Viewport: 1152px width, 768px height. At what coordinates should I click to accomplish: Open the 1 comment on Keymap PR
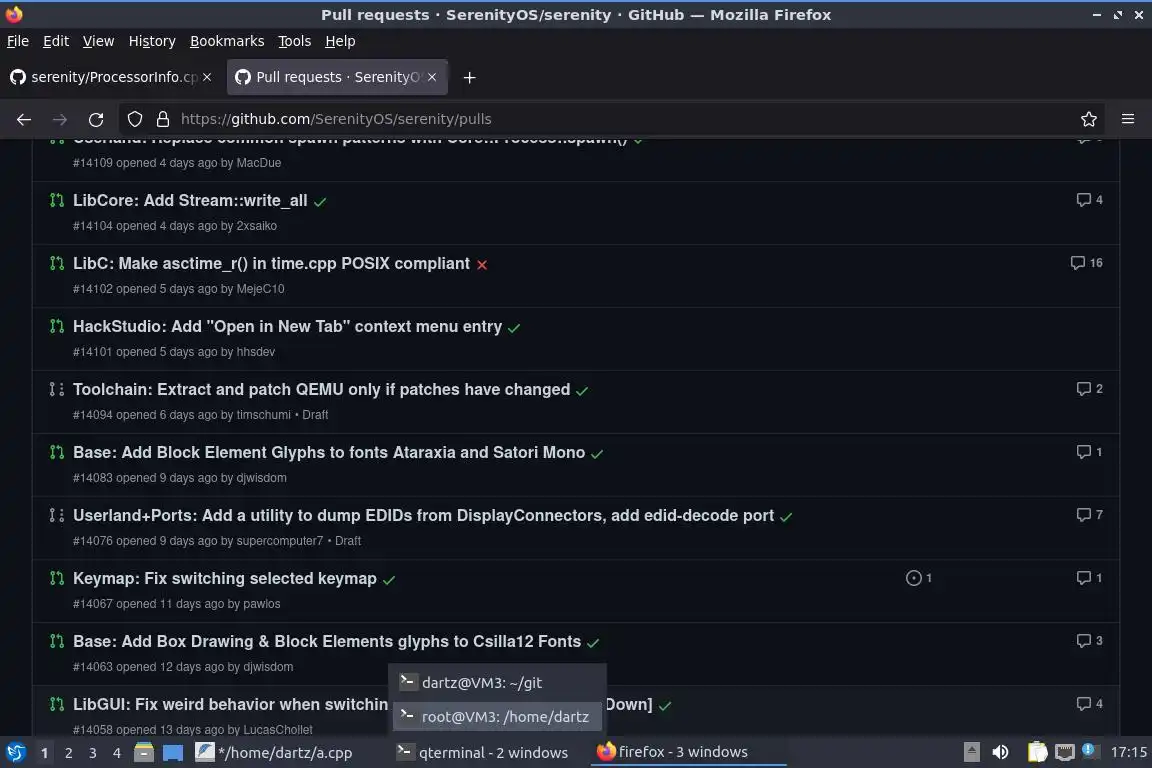click(x=1089, y=578)
